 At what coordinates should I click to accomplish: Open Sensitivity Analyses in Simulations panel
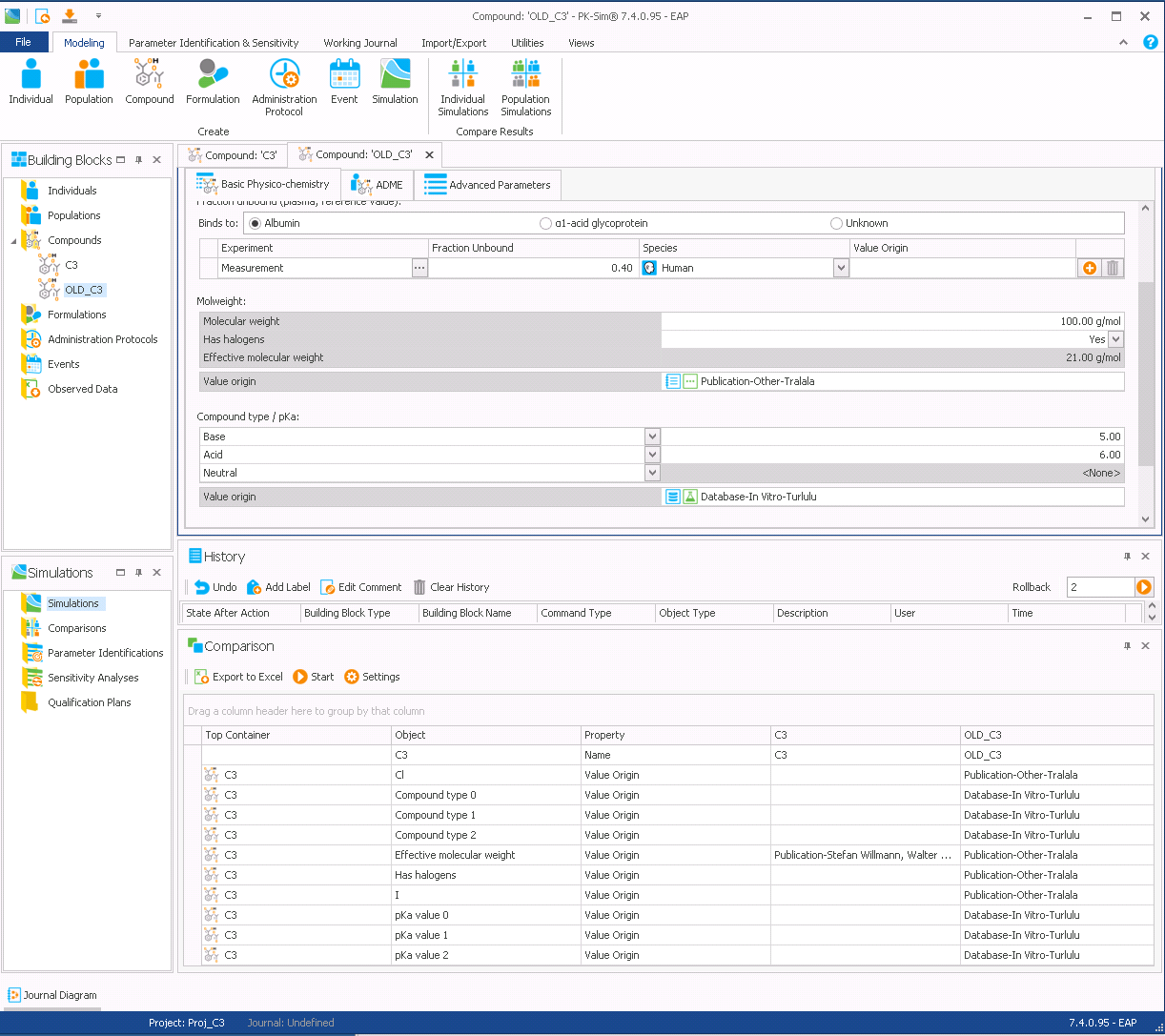click(92, 678)
